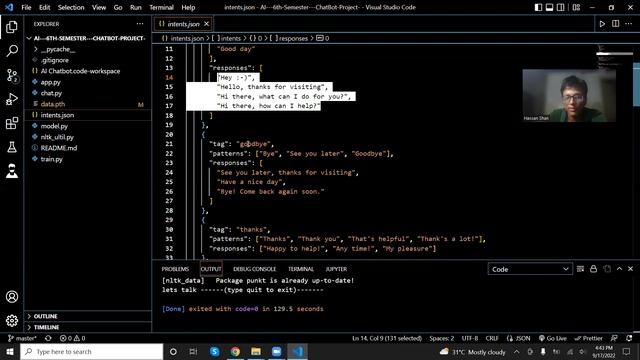This screenshot has width=640, height=360.
Task: Collapse the project root folder
Action: (88, 38)
